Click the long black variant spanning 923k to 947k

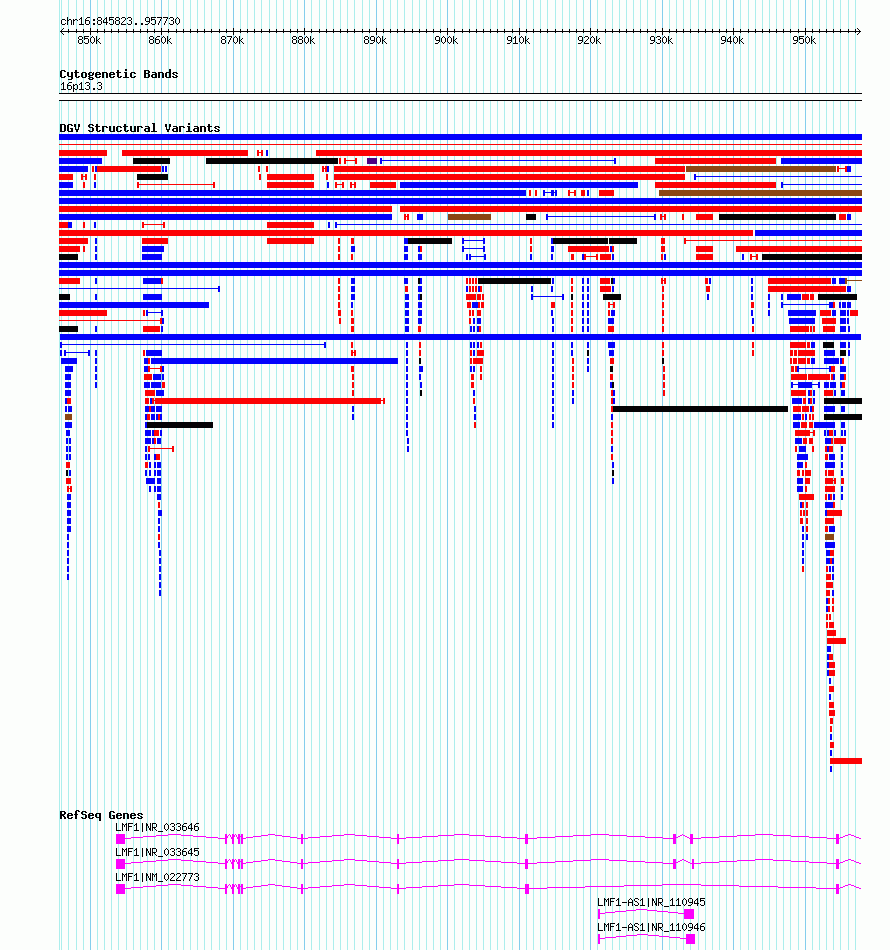click(x=700, y=409)
